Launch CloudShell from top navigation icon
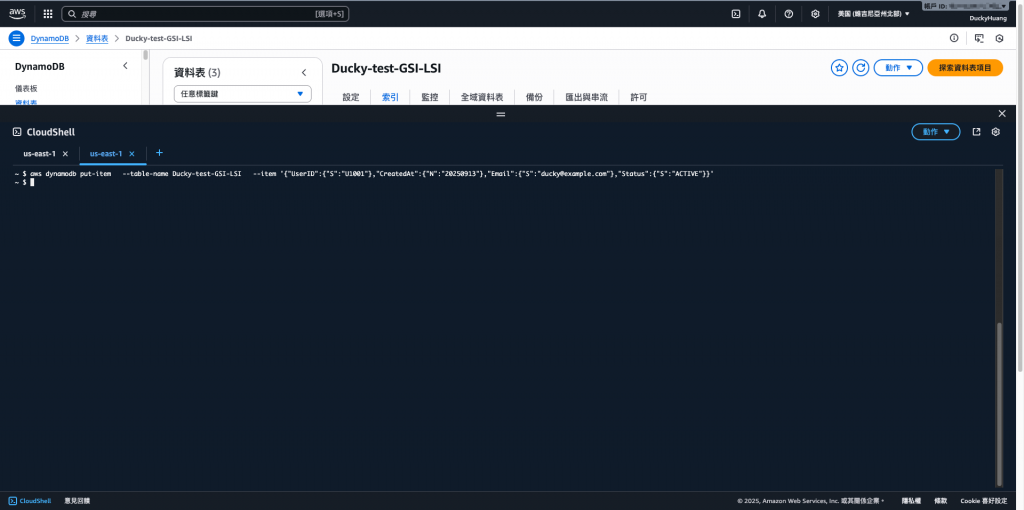This screenshot has width=1024, height=510. click(736, 14)
